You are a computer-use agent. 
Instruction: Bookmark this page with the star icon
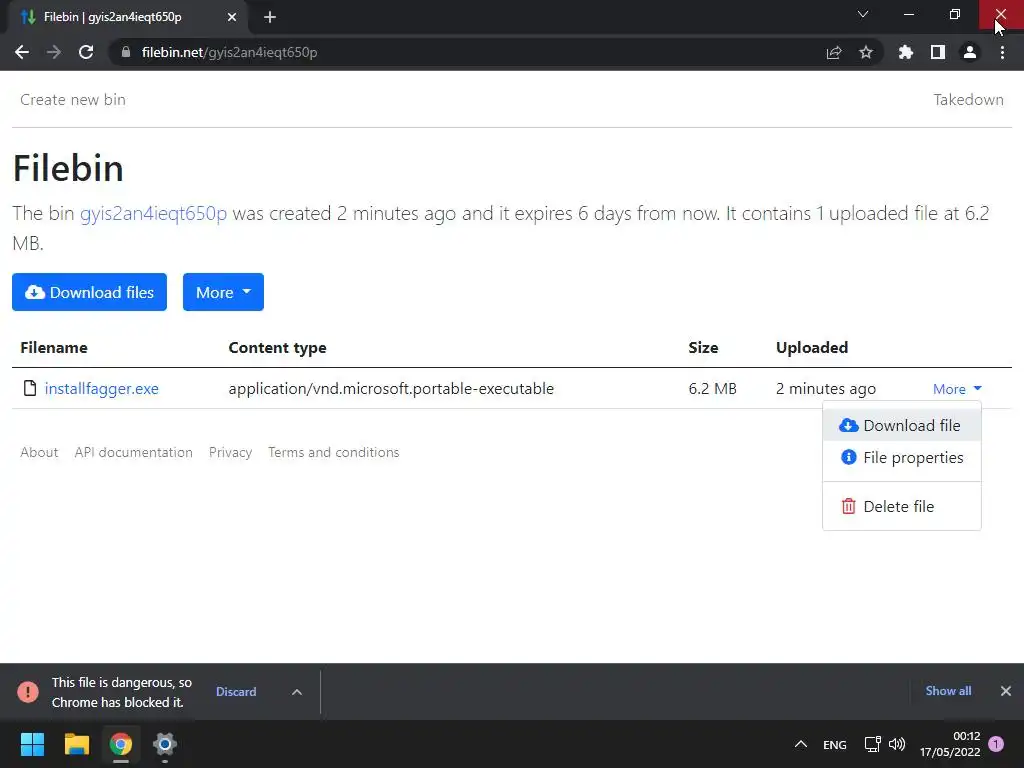click(x=866, y=52)
